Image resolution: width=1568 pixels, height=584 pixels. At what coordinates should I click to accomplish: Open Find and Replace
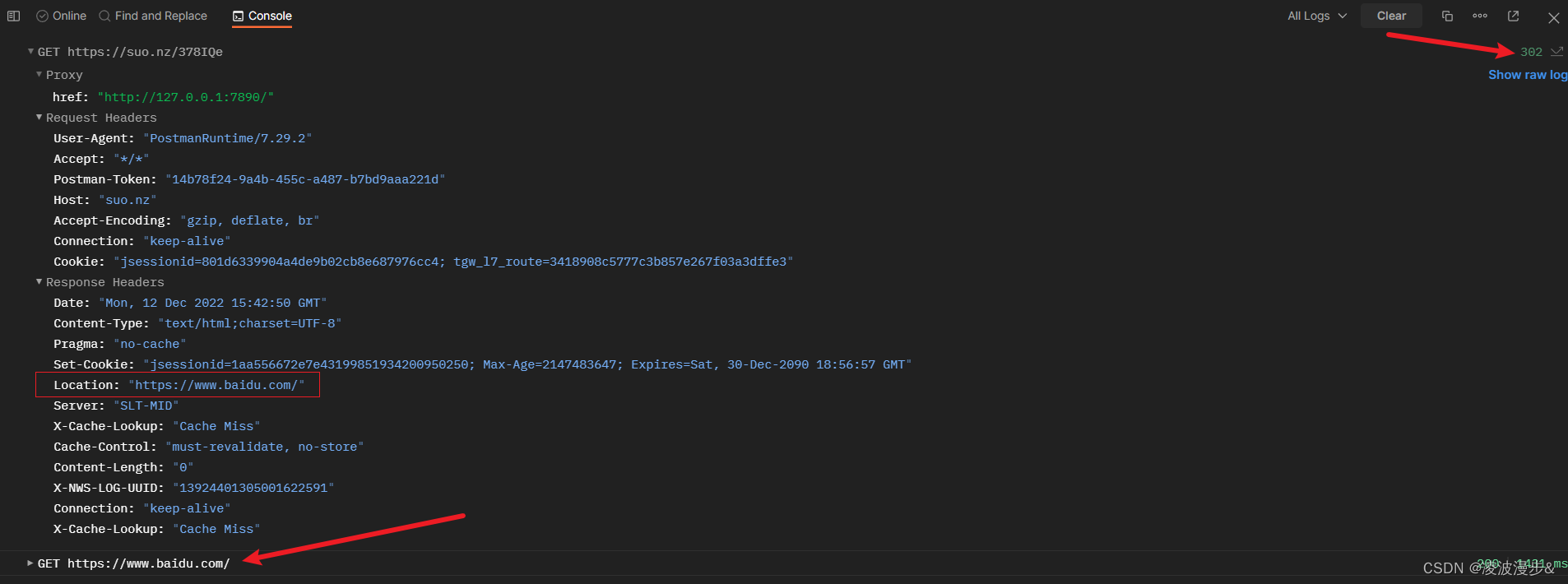pyautogui.click(x=153, y=16)
